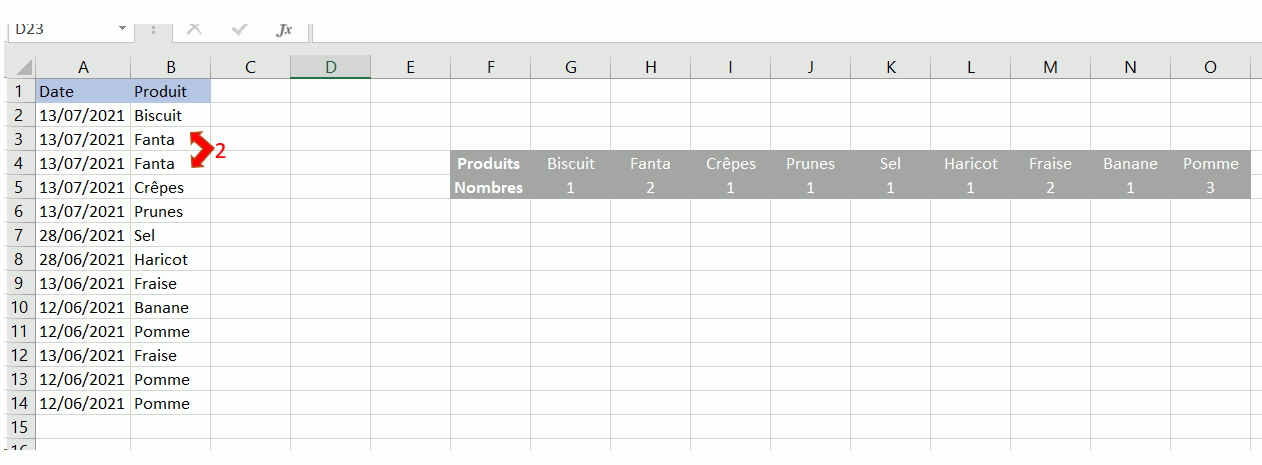The height and width of the screenshot is (465, 1262).
Task: Click the Enter checkmark in formula bar
Action: (x=239, y=29)
